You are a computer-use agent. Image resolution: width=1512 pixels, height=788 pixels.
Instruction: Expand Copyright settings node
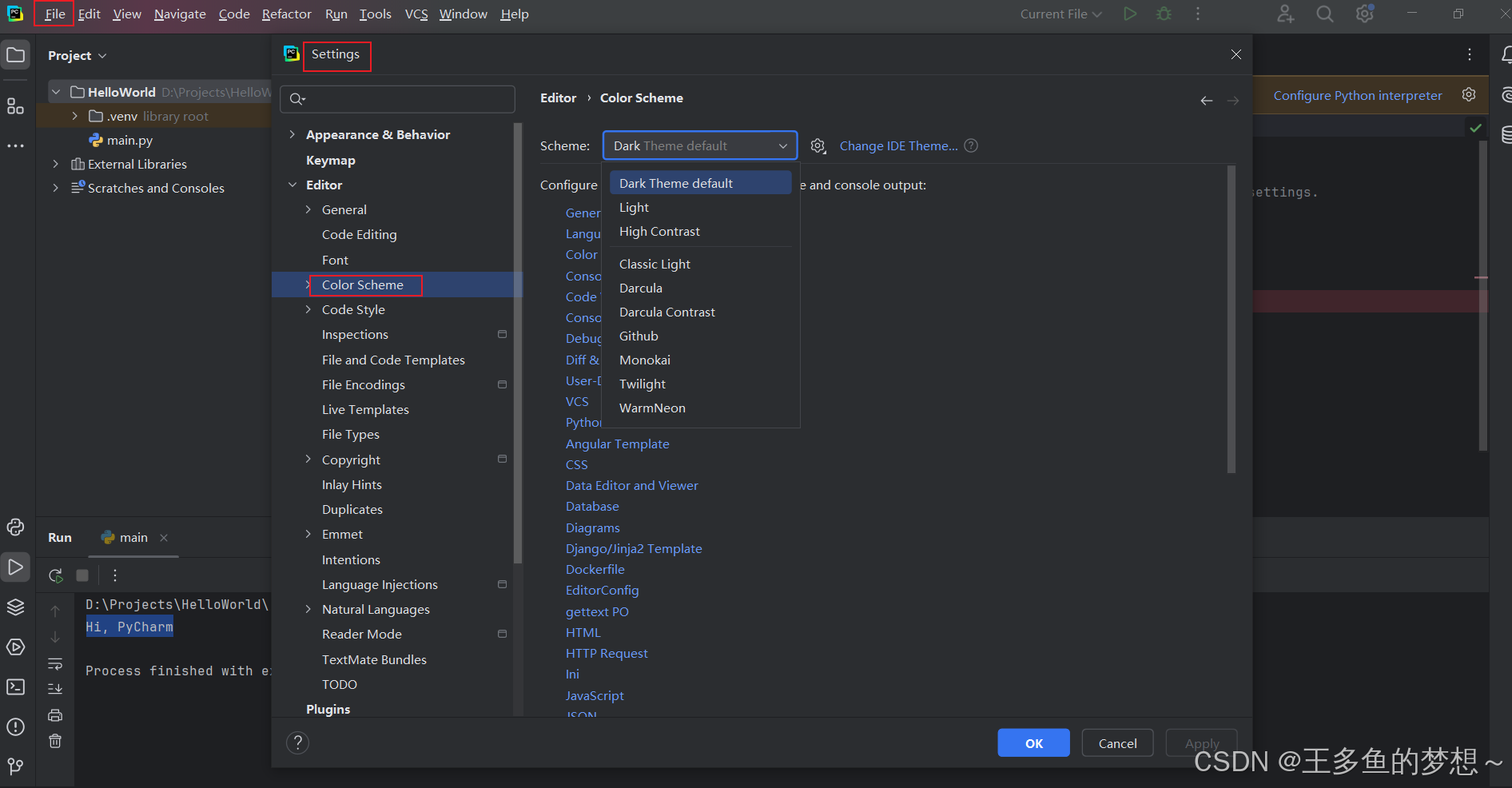point(308,459)
